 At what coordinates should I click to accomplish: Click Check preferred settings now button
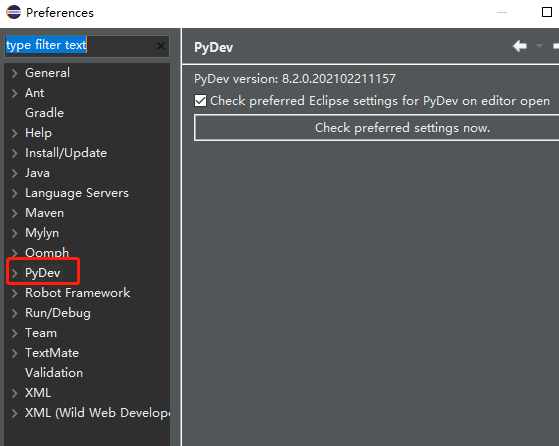[376, 128]
